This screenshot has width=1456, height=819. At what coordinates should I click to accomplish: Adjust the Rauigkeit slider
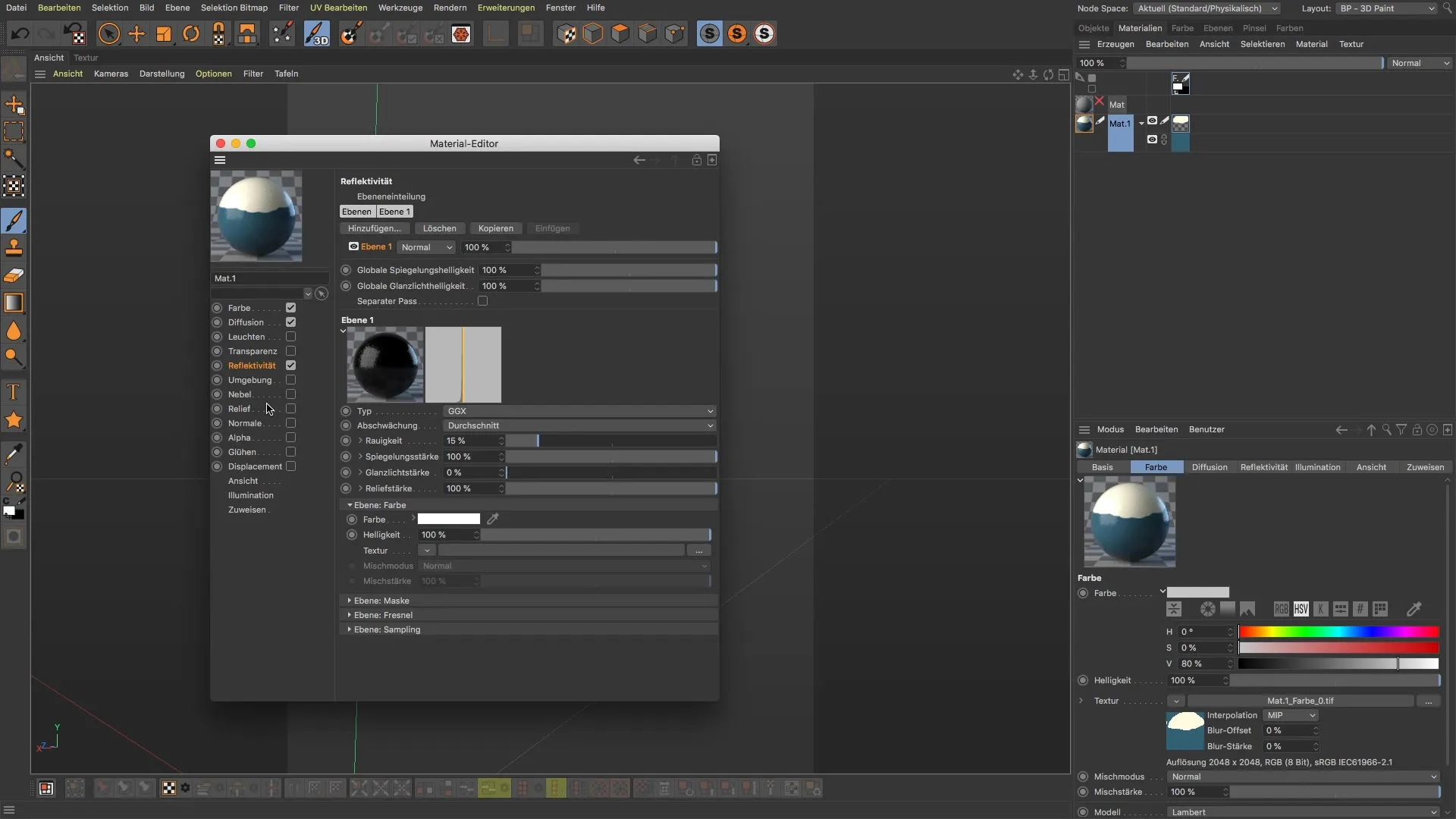[611, 441]
